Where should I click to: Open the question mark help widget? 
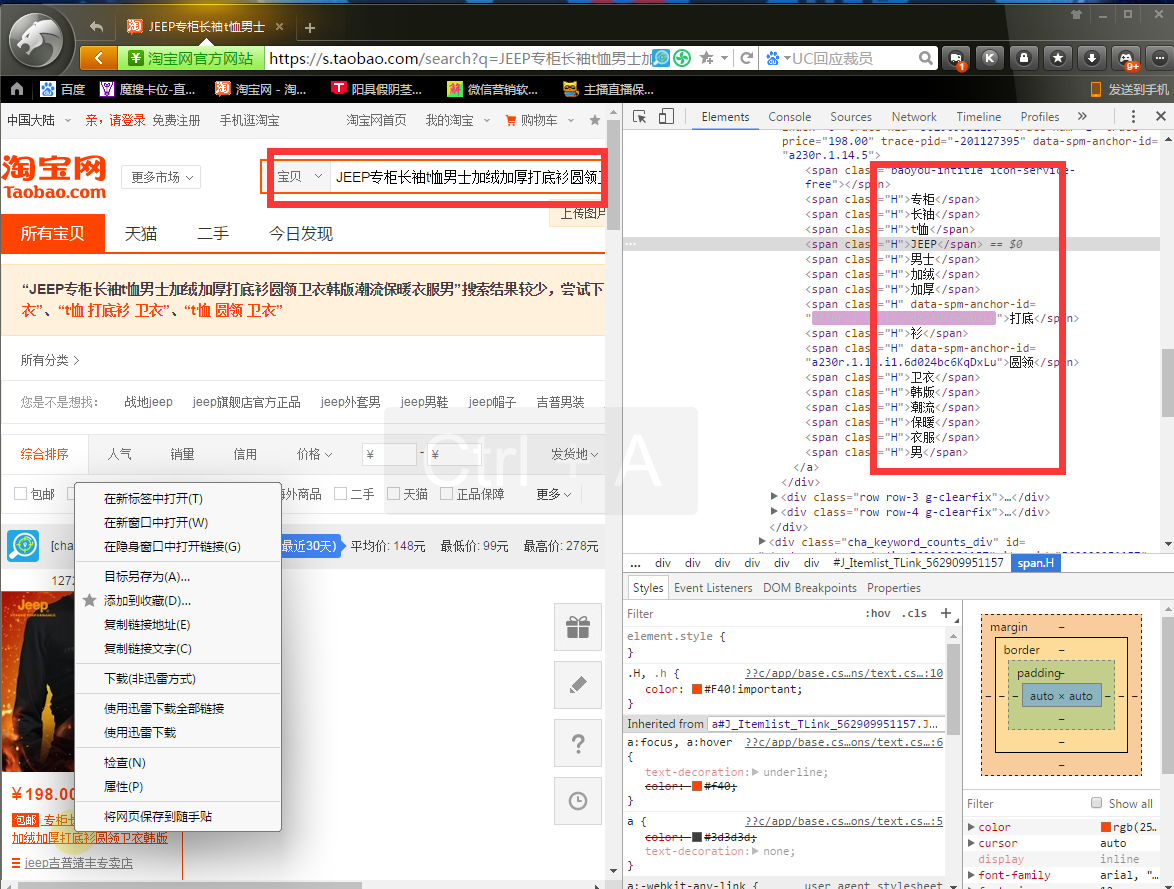point(578,743)
